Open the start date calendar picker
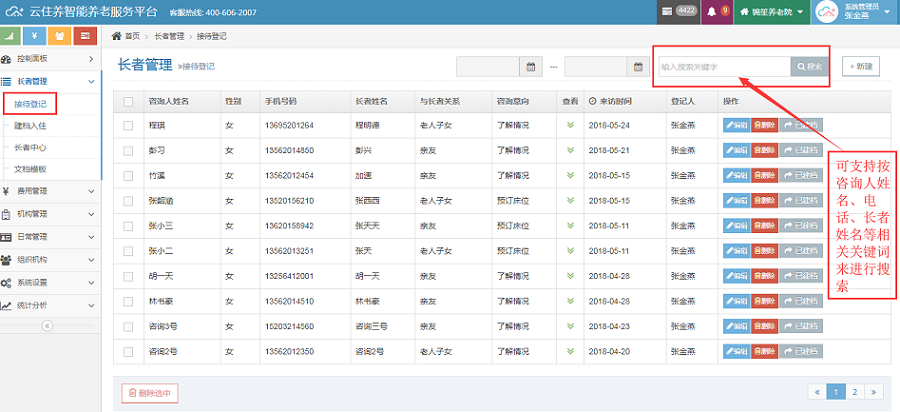The width and height of the screenshot is (900, 412). tap(531, 67)
